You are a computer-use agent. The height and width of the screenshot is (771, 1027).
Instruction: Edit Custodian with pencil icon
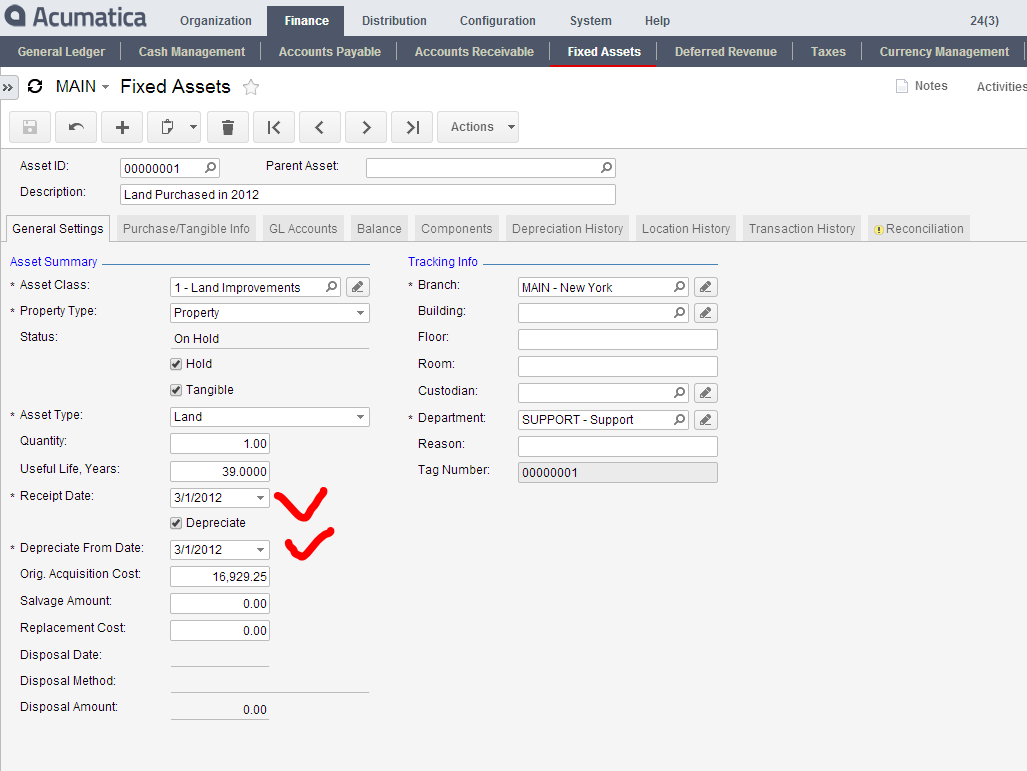tap(705, 392)
